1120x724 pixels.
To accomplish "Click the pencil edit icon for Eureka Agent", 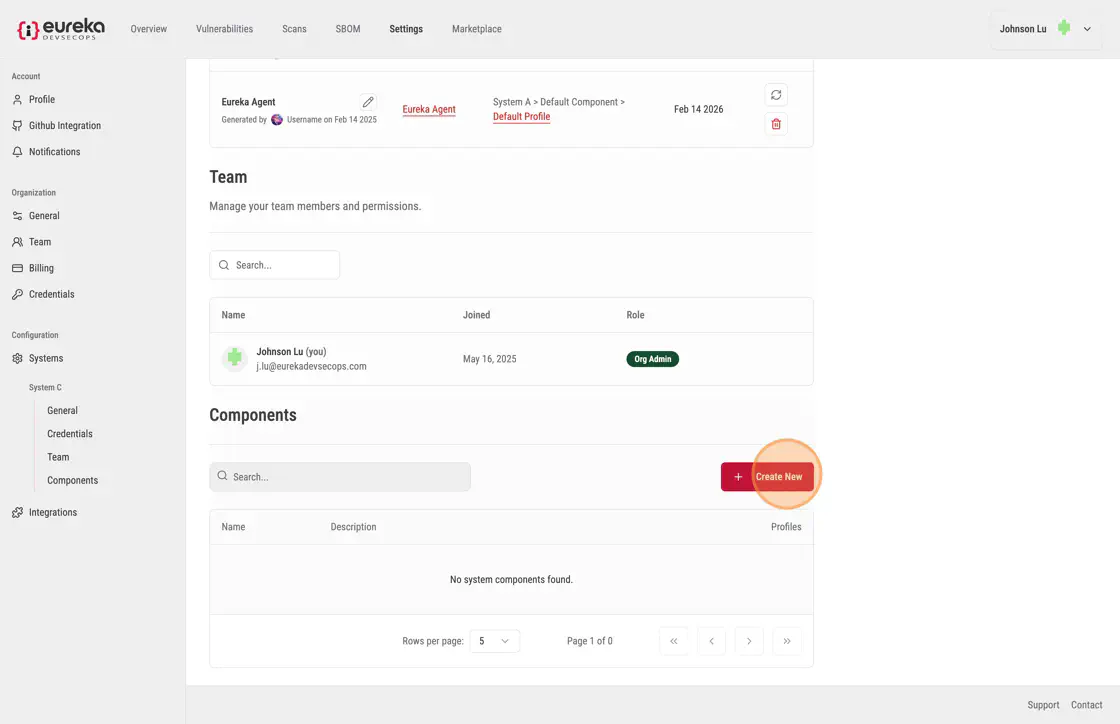I will 368,102.
